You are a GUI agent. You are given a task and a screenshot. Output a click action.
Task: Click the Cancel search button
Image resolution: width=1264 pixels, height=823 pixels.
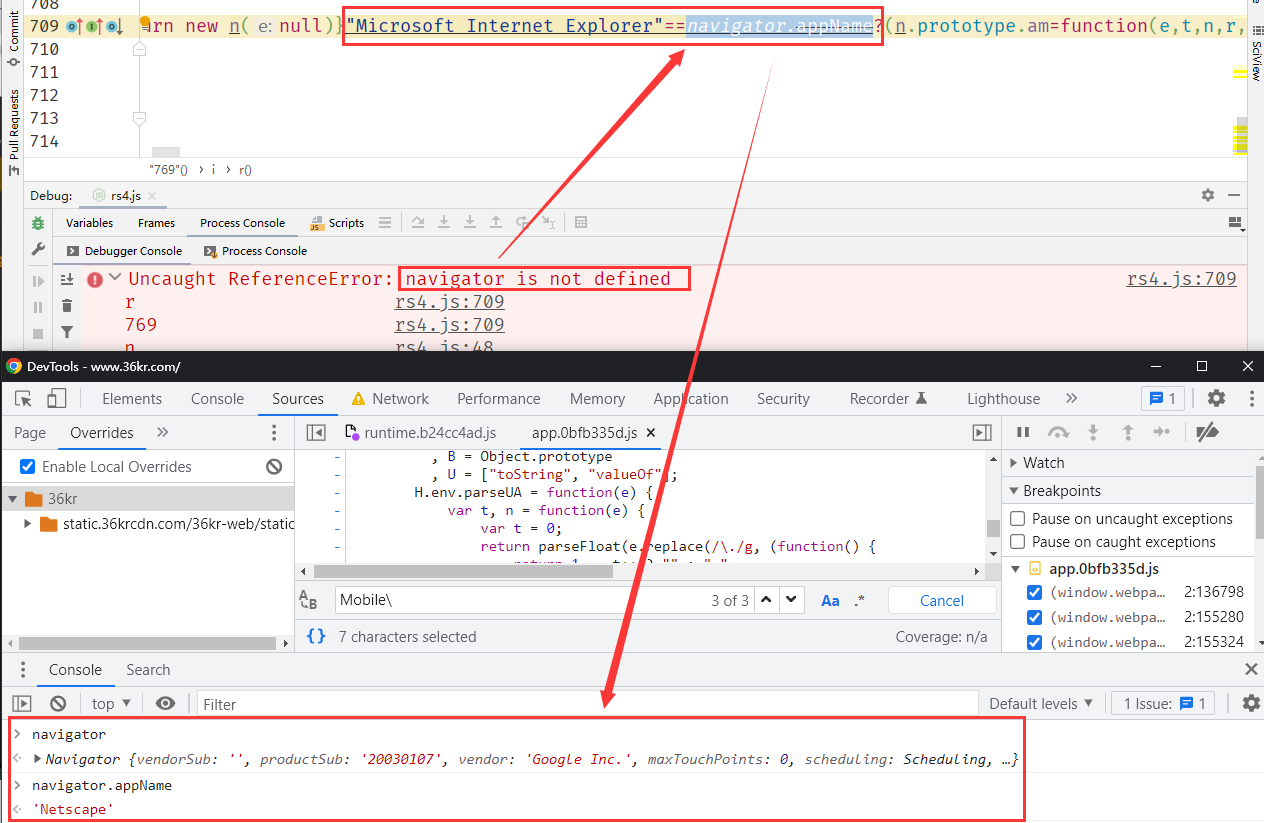pos(942,600)
